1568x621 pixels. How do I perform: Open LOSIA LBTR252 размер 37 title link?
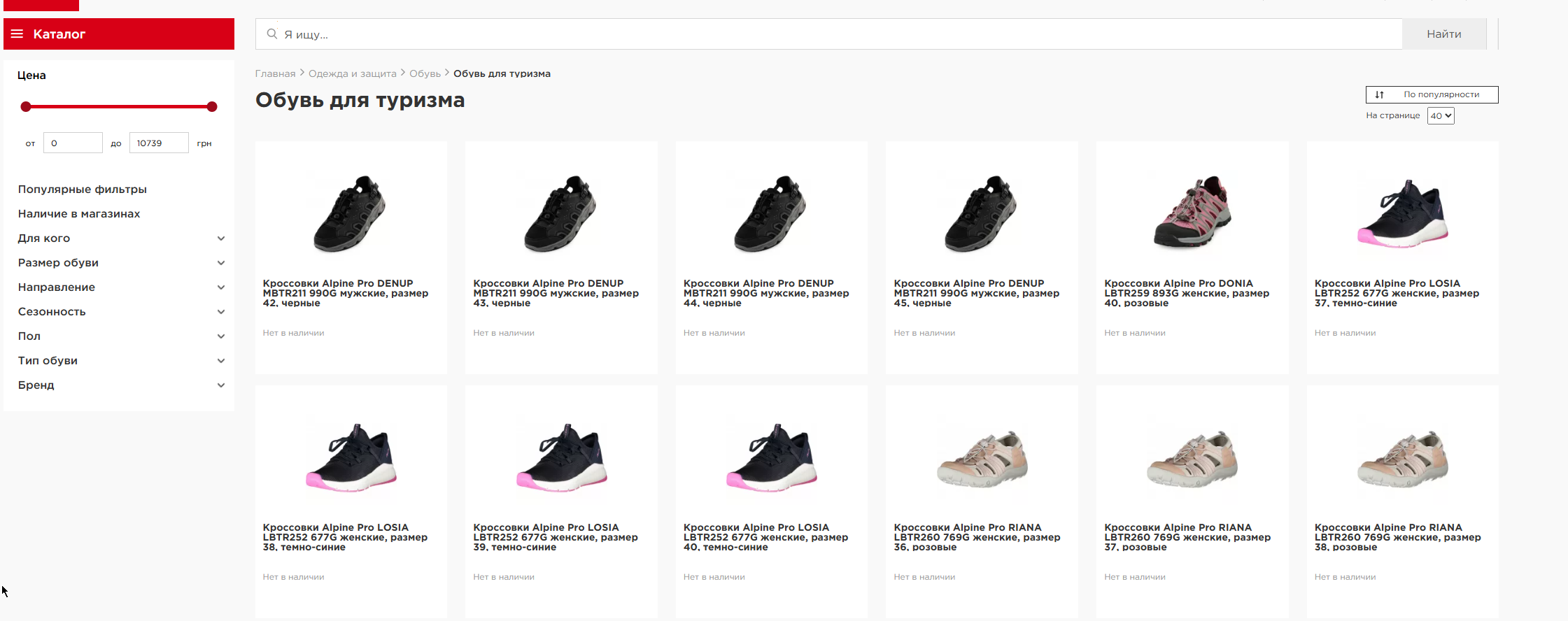(x=1397, y=293)
